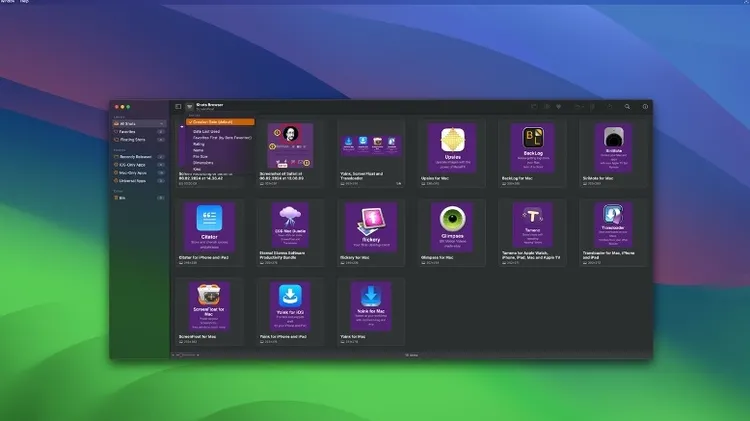Select All Shots in the sidebar

tap(129, 122)
